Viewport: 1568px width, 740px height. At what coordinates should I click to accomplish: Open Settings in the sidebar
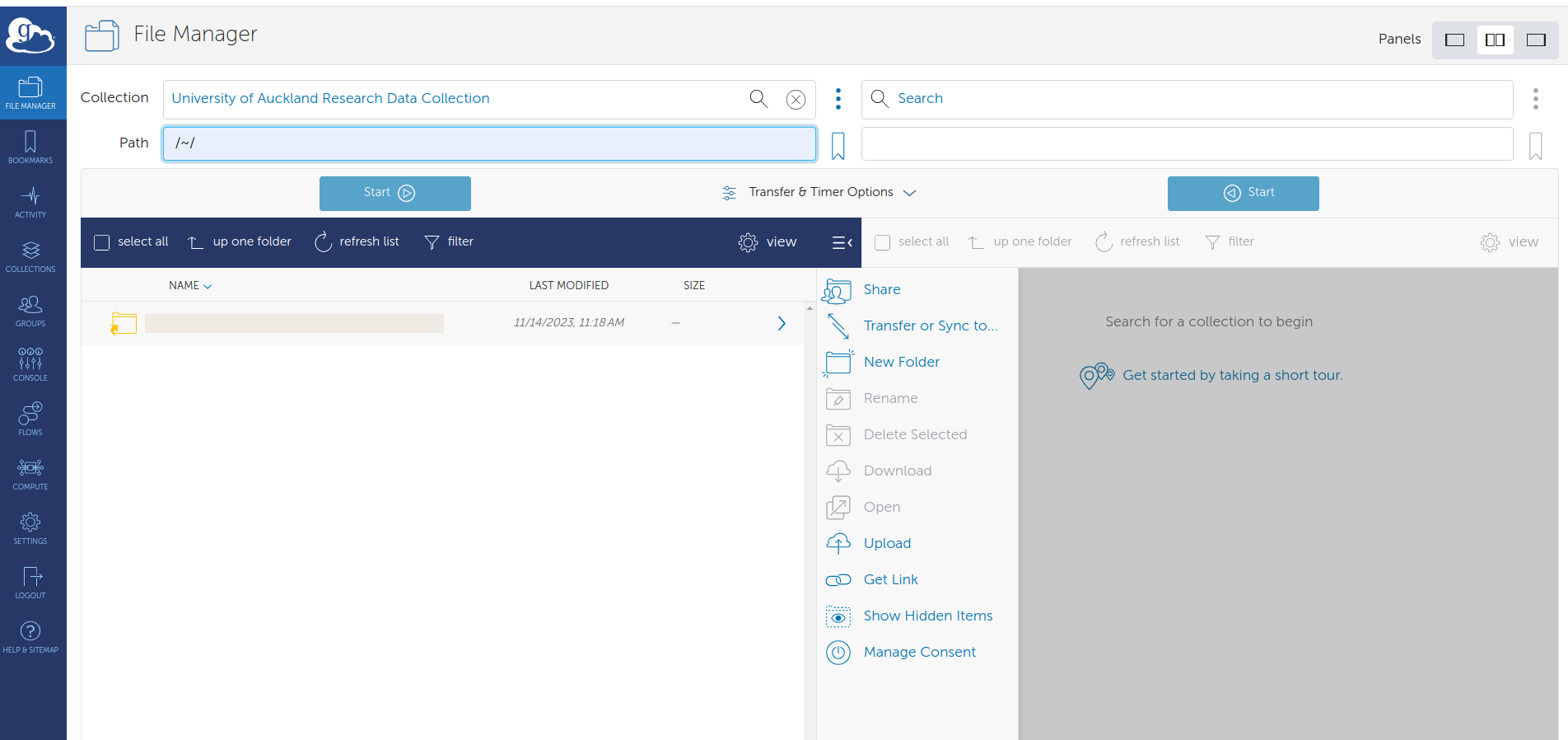[x=30, y=528]
